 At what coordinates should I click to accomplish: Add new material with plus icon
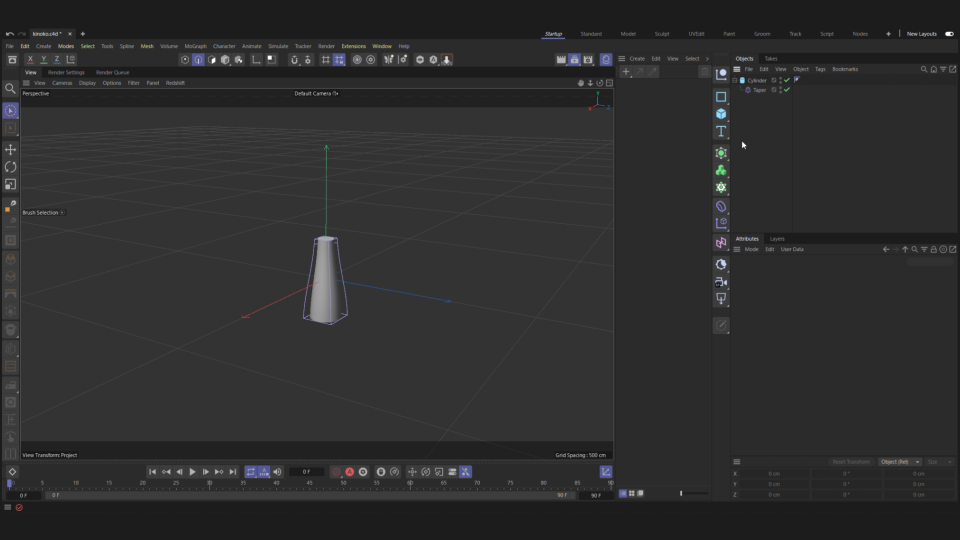626,72
